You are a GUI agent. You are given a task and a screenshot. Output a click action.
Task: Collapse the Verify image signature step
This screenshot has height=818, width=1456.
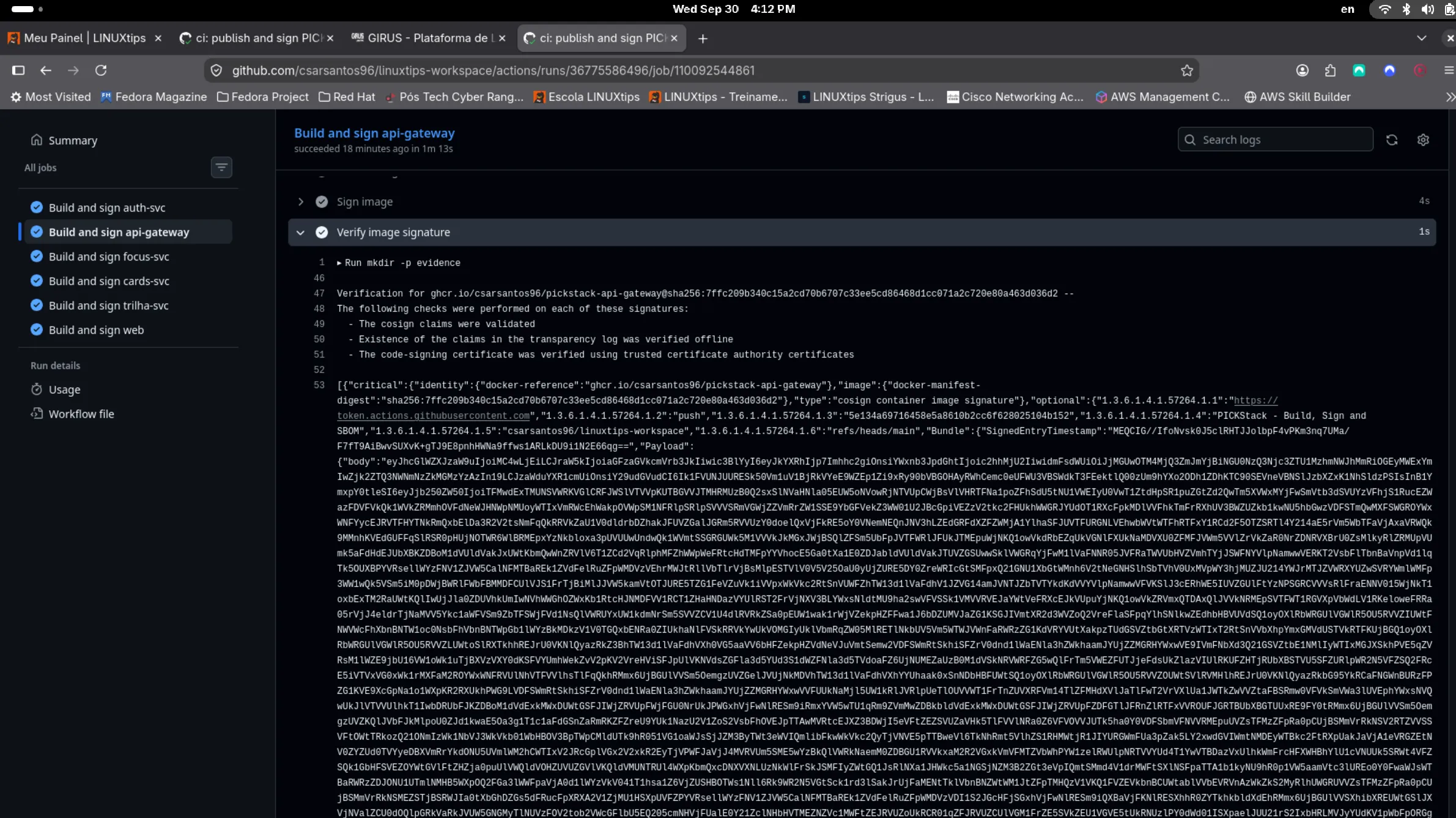[x=862, y=232]
